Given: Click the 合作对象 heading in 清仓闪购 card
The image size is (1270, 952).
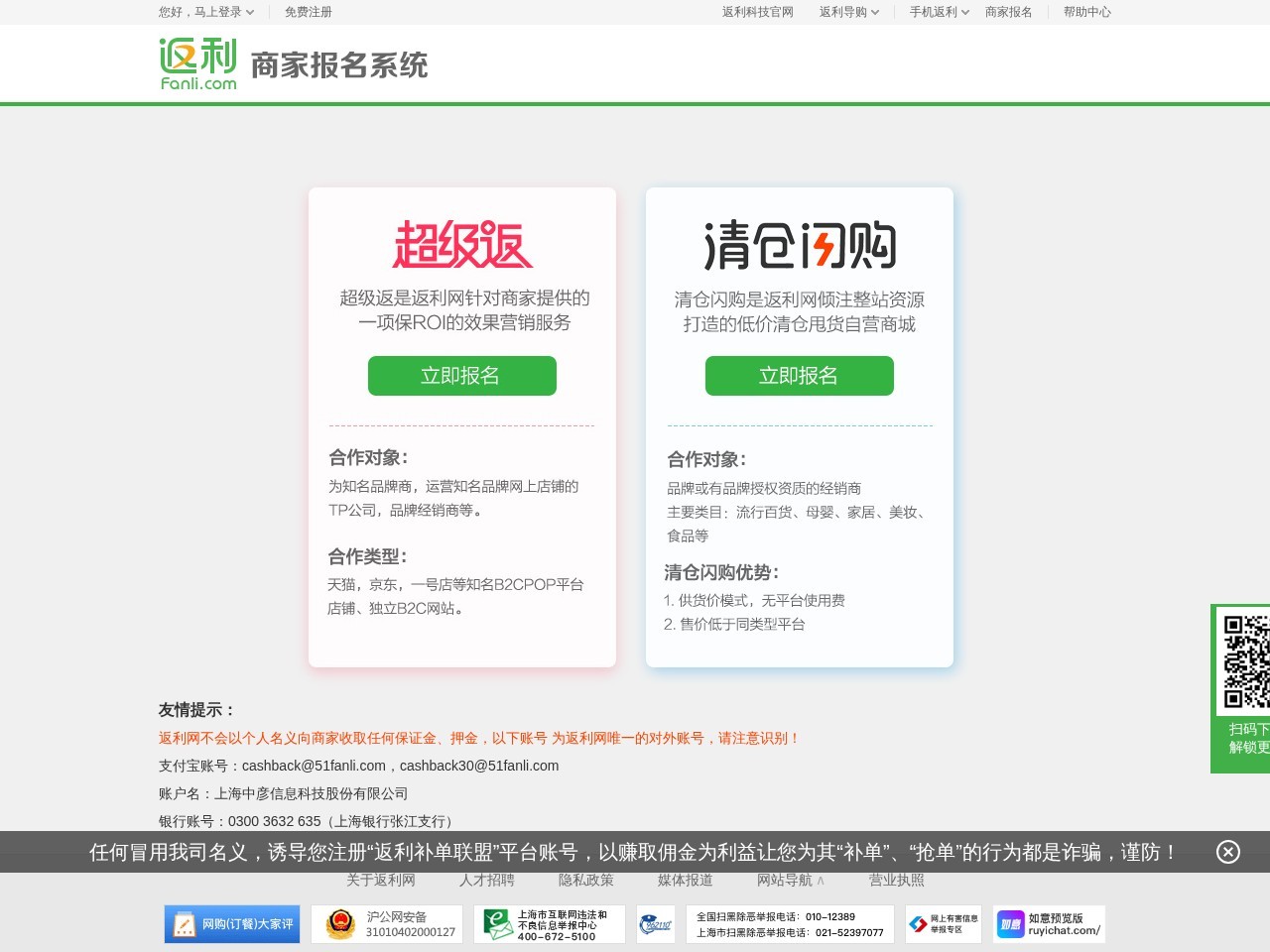Looking at the screenshot, I should [x=706, y=459].
